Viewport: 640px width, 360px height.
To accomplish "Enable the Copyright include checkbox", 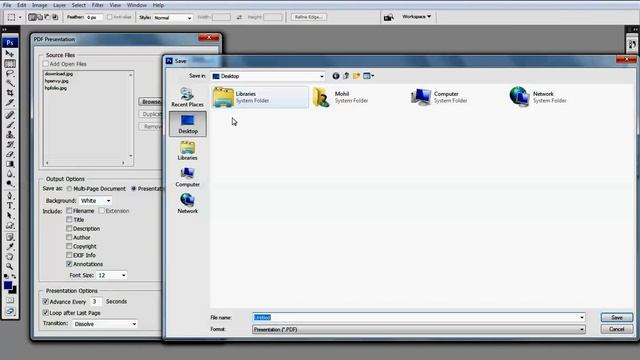I will pyautogui.click(x=69, y=246).
